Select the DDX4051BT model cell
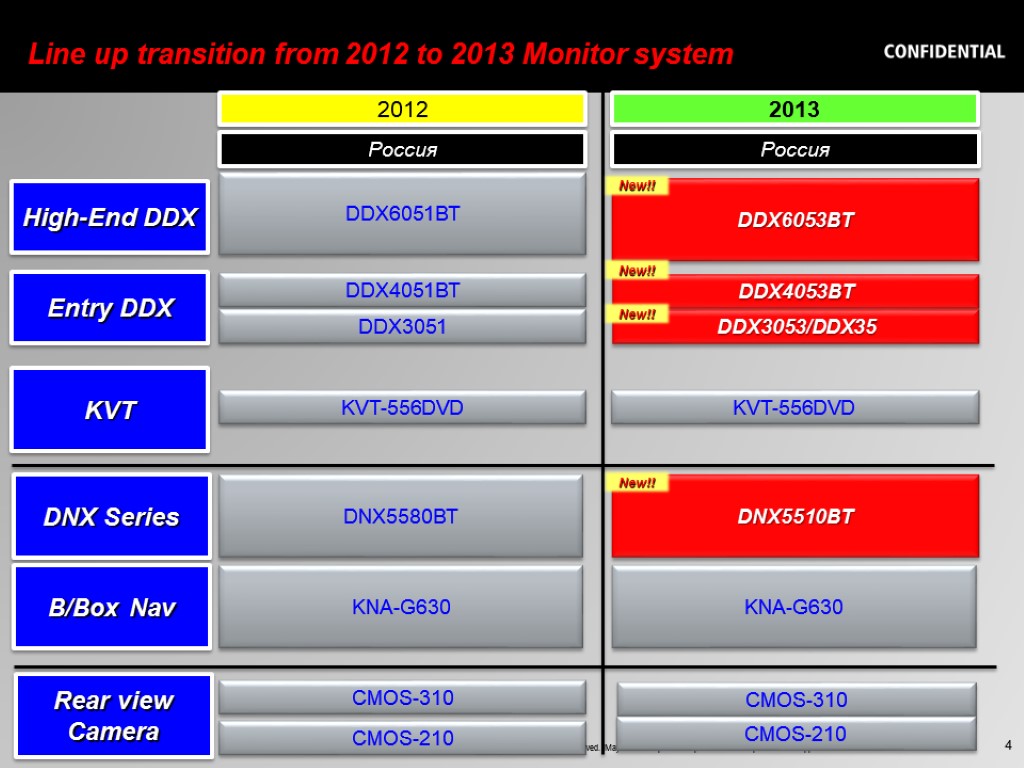The height and width of the screenshot is (768, 1024). [x=402, y=290]
